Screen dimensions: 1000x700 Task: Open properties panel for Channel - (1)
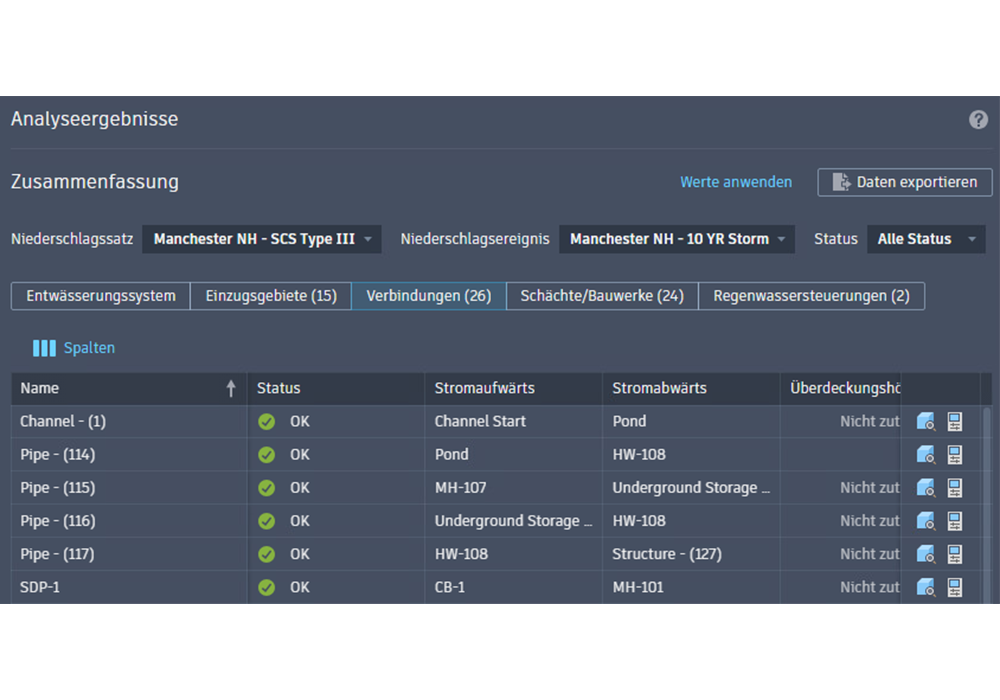click(955, 421)
